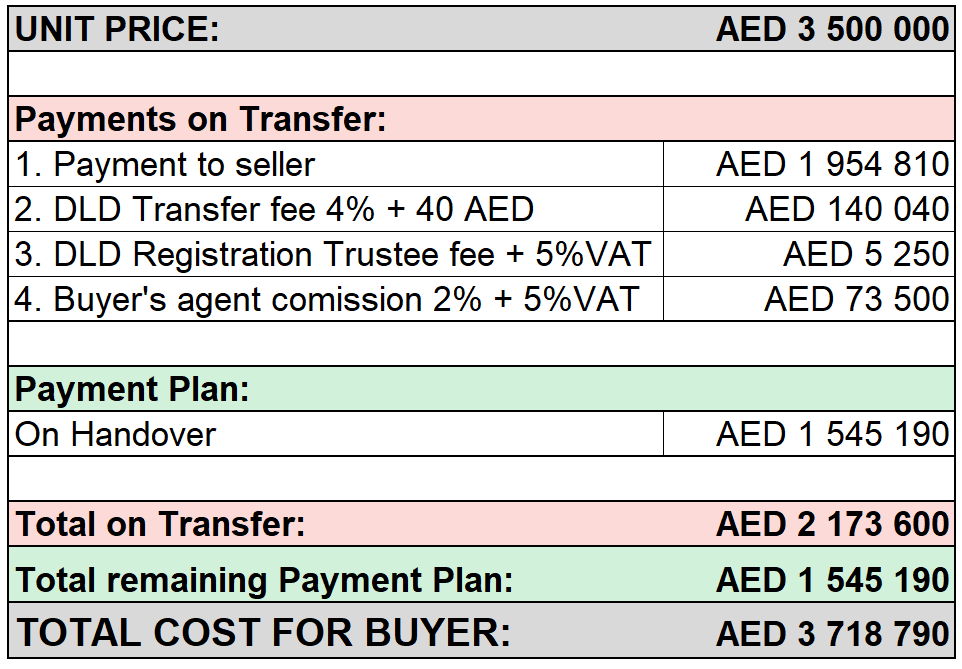Click the Total on Transfer label

tap(160, 524)
